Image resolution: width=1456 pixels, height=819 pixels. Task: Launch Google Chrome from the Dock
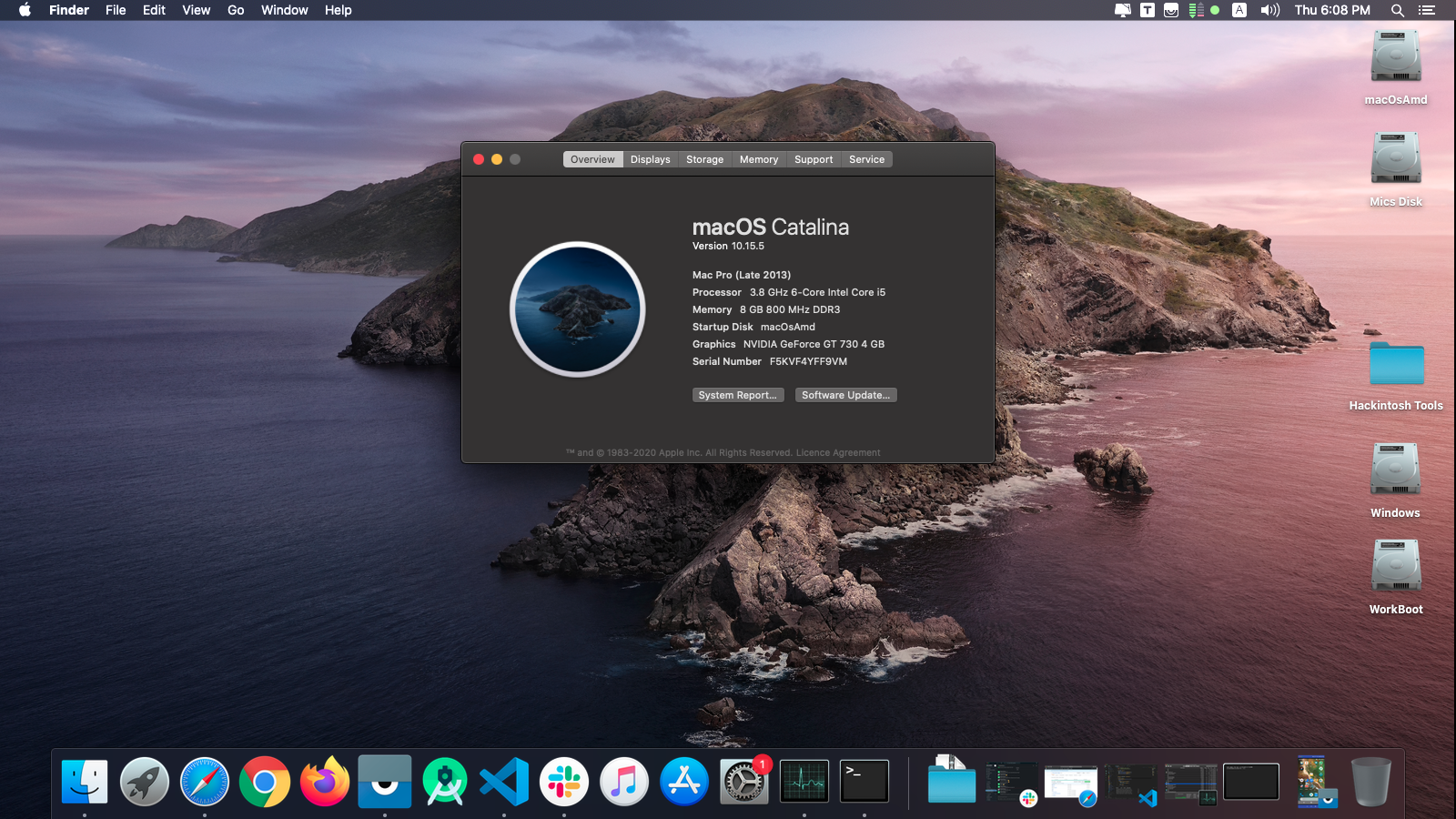[265, 782]
